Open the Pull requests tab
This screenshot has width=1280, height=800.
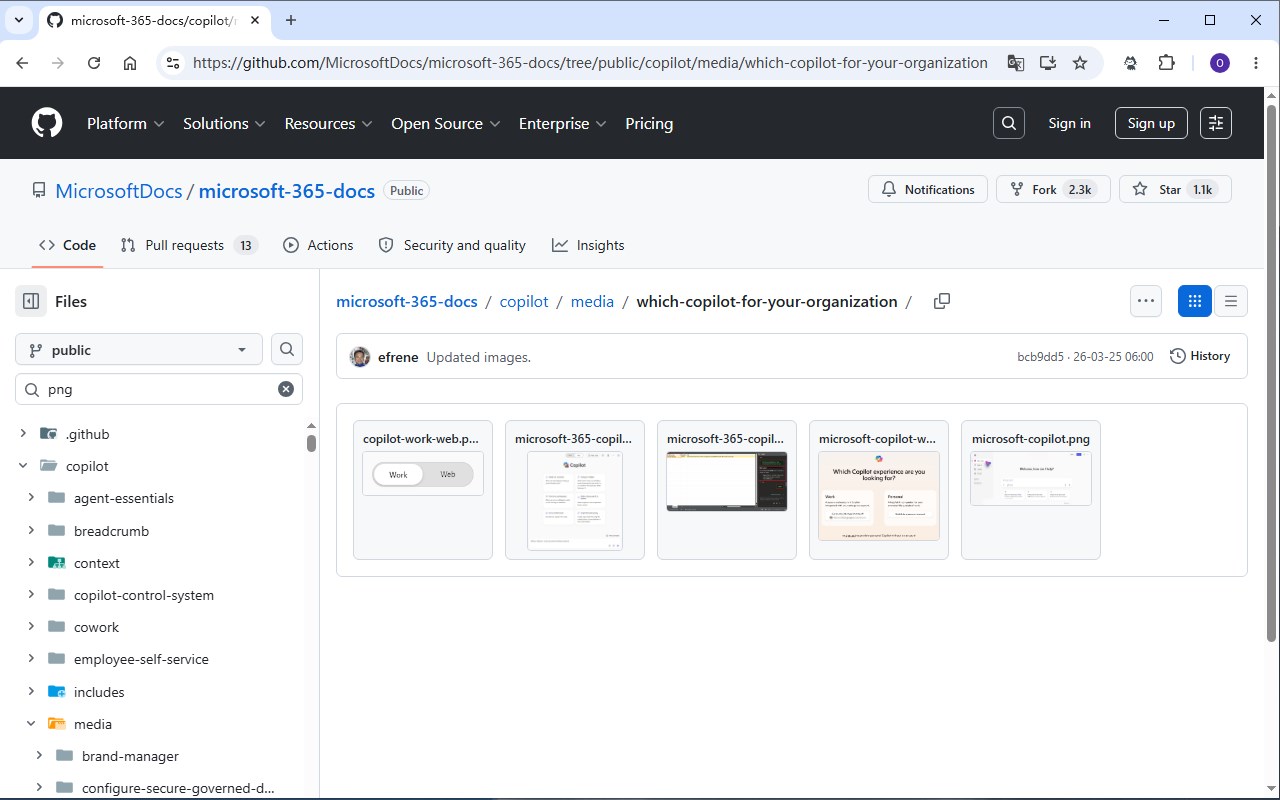[188, 245]
